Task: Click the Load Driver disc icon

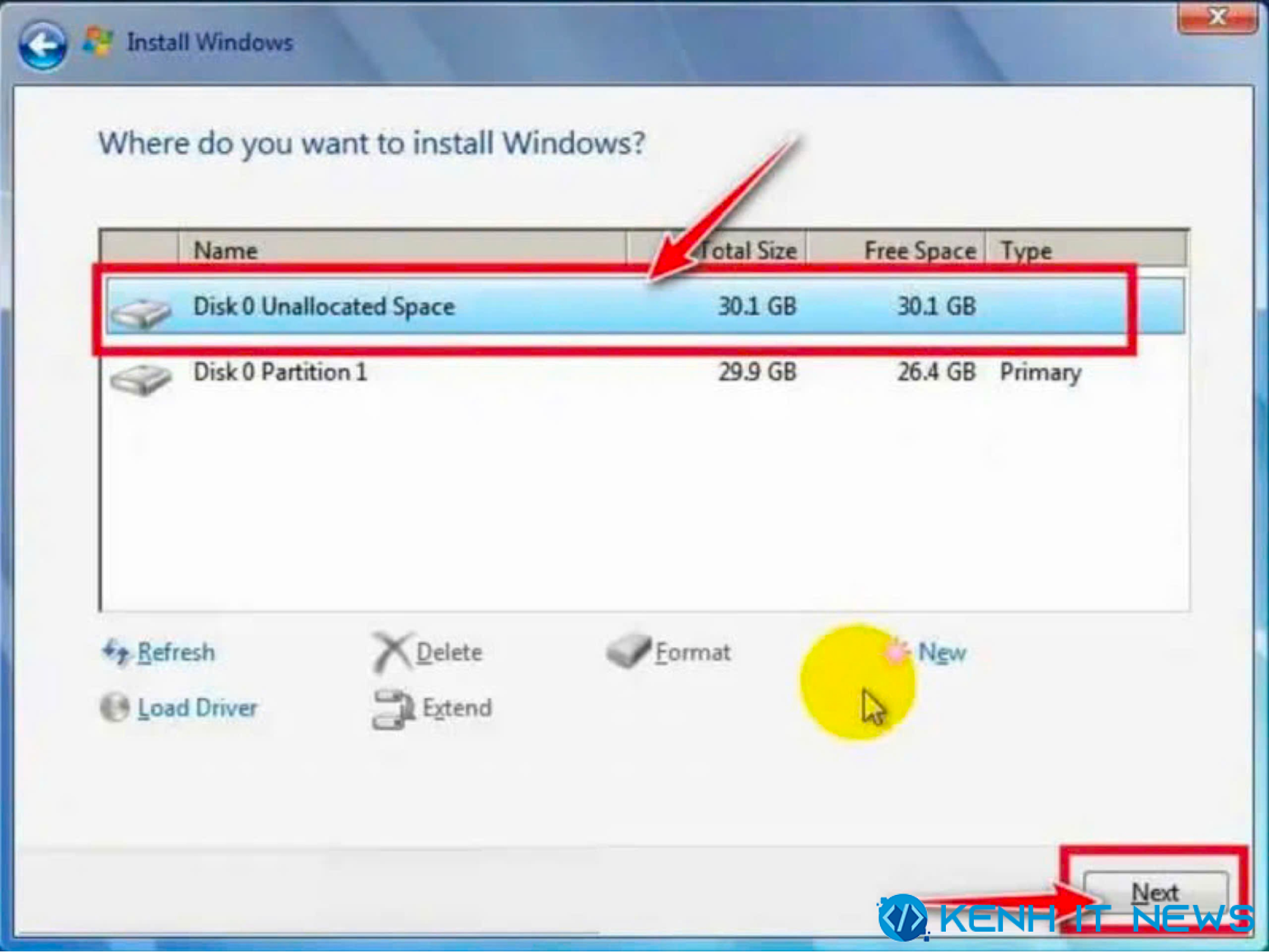Action: click(x=115, y=706)
